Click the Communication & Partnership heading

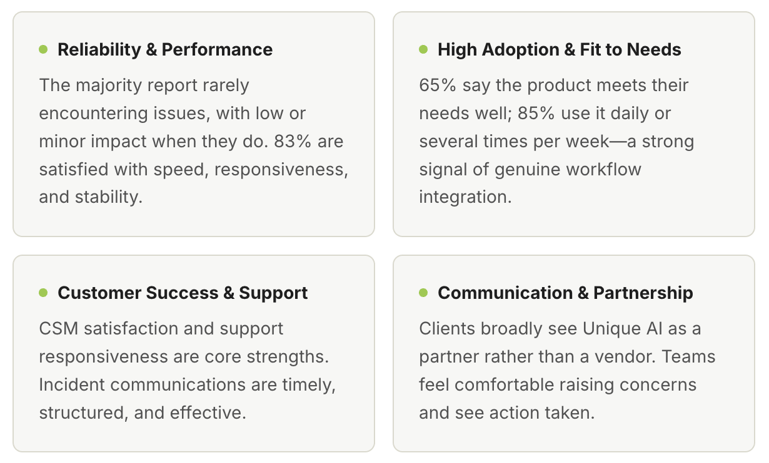565,293
